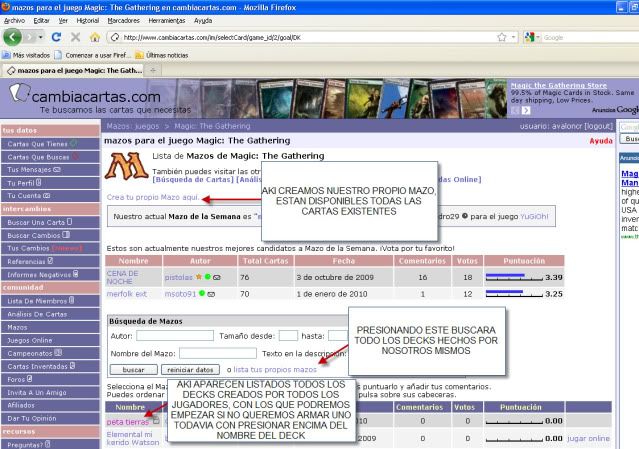Open Buscar Una Carta in sidebar

coord(50,222)
